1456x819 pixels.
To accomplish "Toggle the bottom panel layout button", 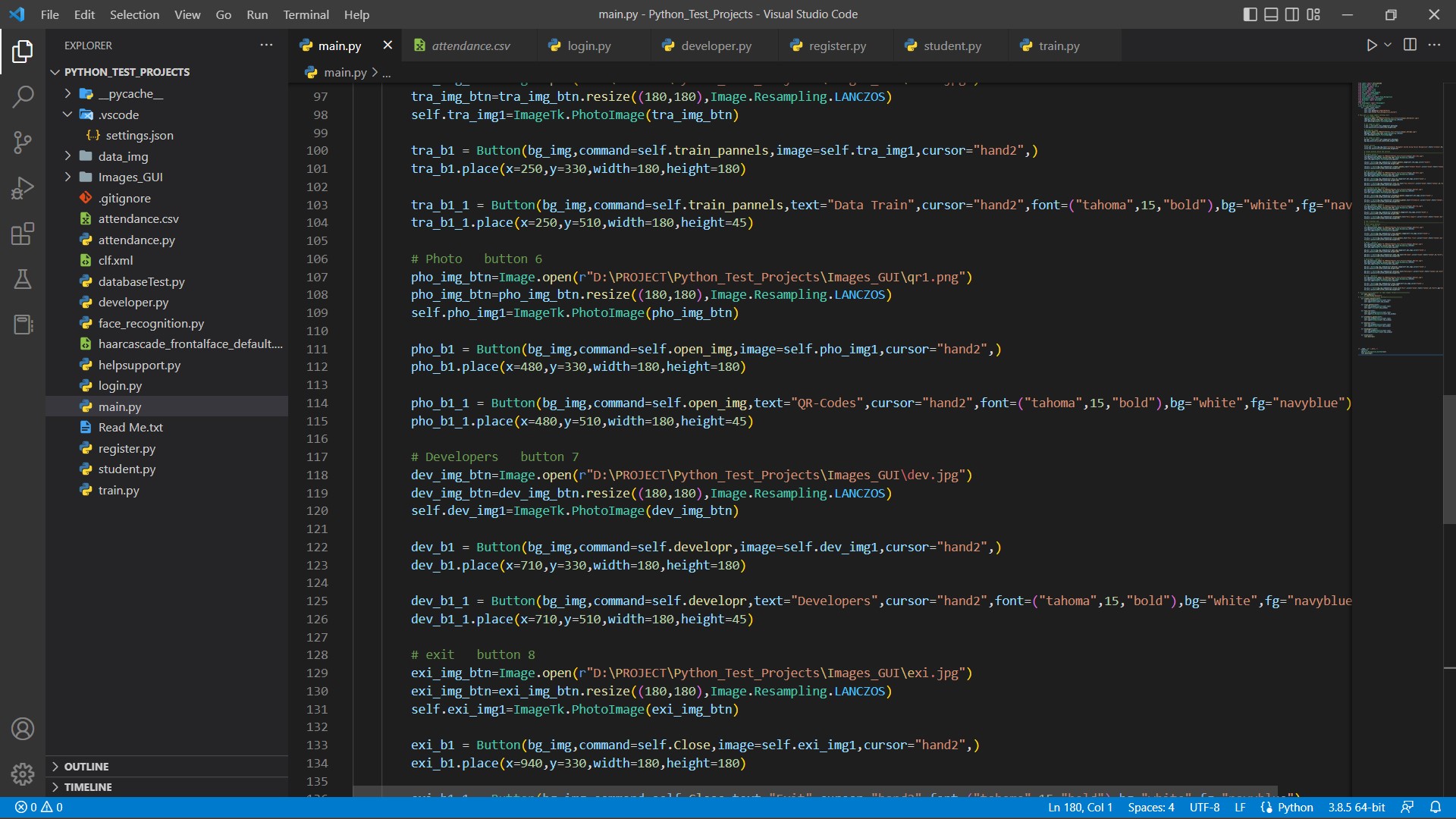I will coord(1271,14).
